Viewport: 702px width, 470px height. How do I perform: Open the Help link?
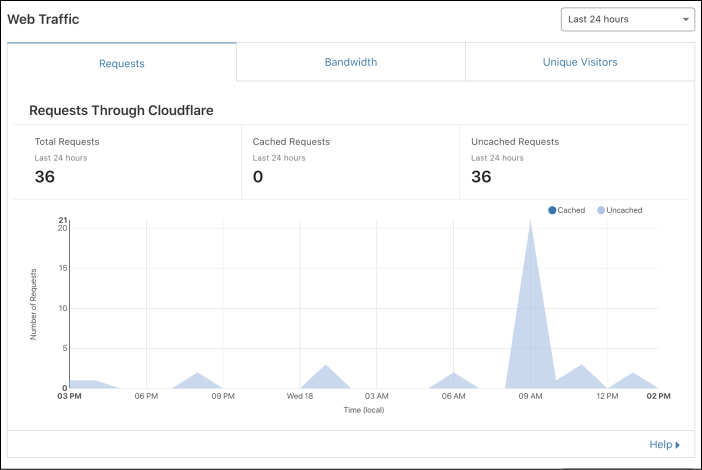[x=660, y=444]
